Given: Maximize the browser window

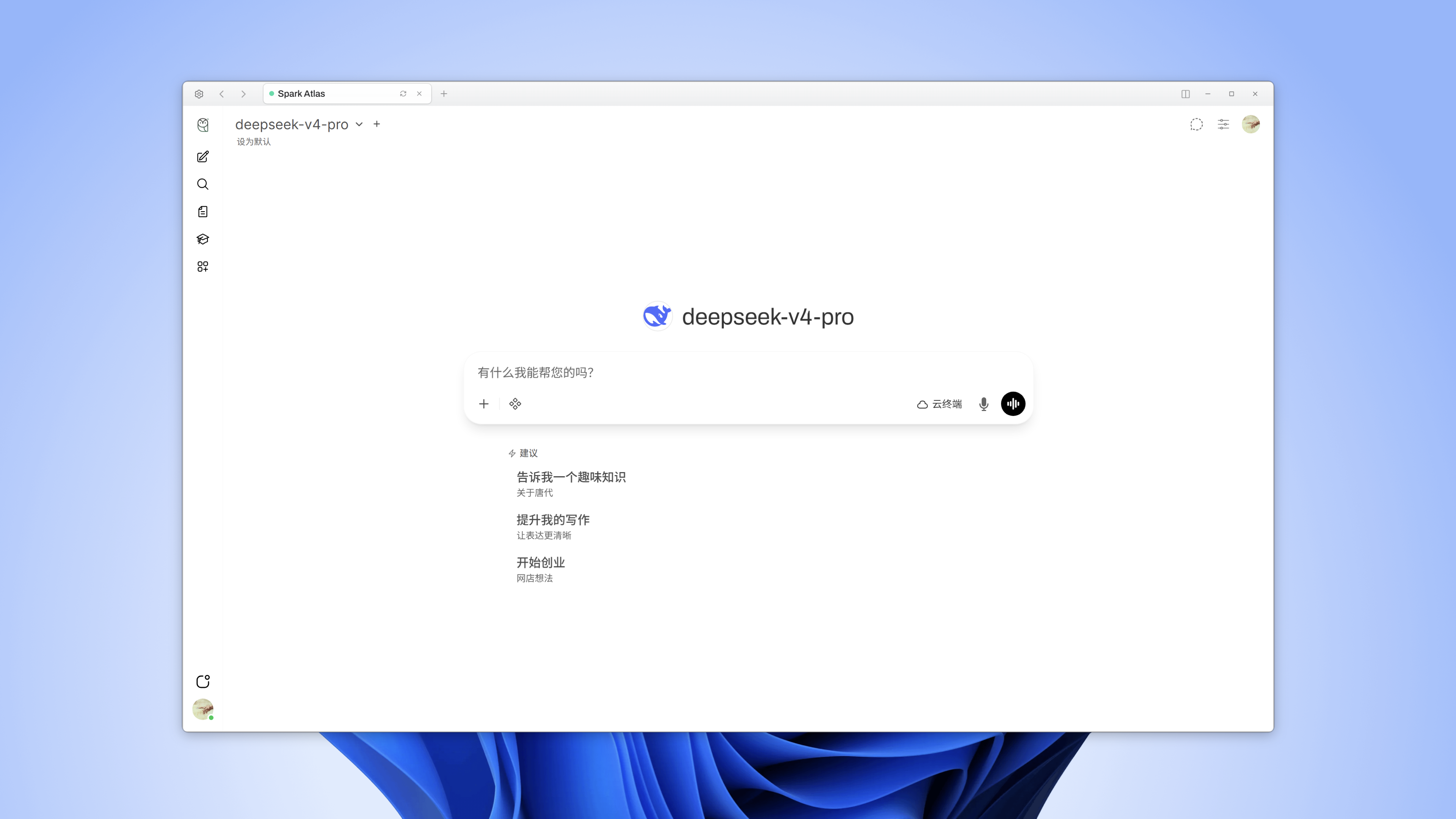Looking at the screenshot, I should point(1231,94).
